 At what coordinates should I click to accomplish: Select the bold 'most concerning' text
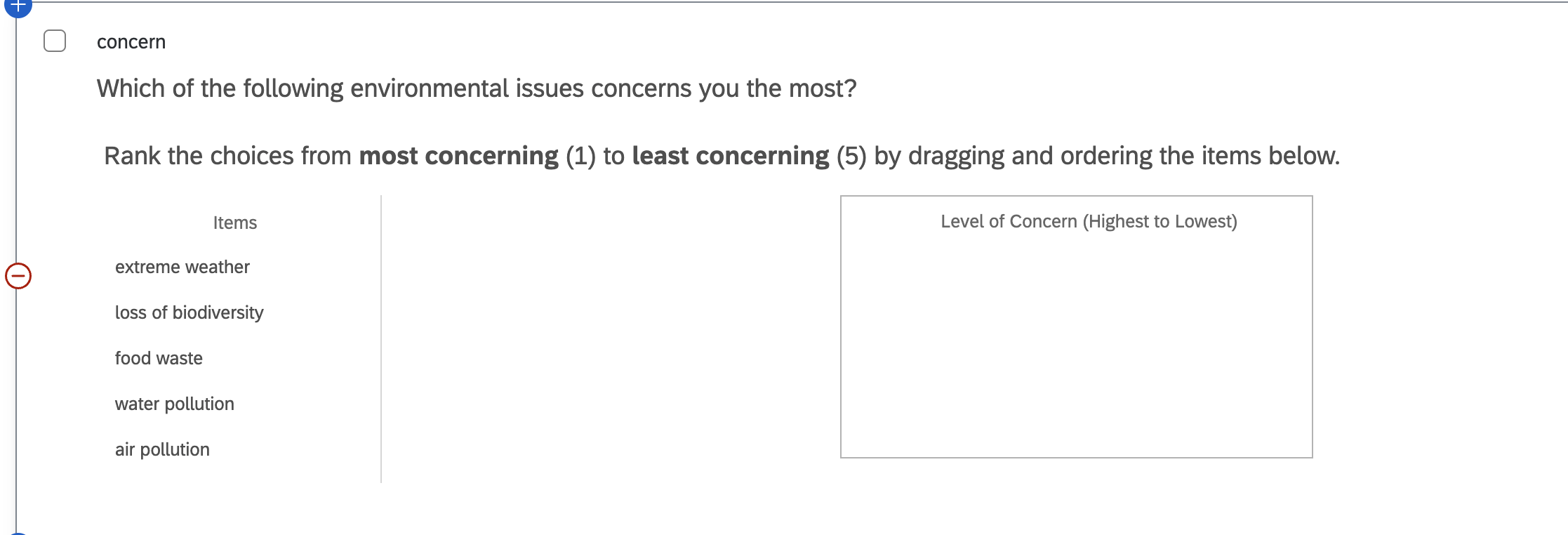point(458,156)
